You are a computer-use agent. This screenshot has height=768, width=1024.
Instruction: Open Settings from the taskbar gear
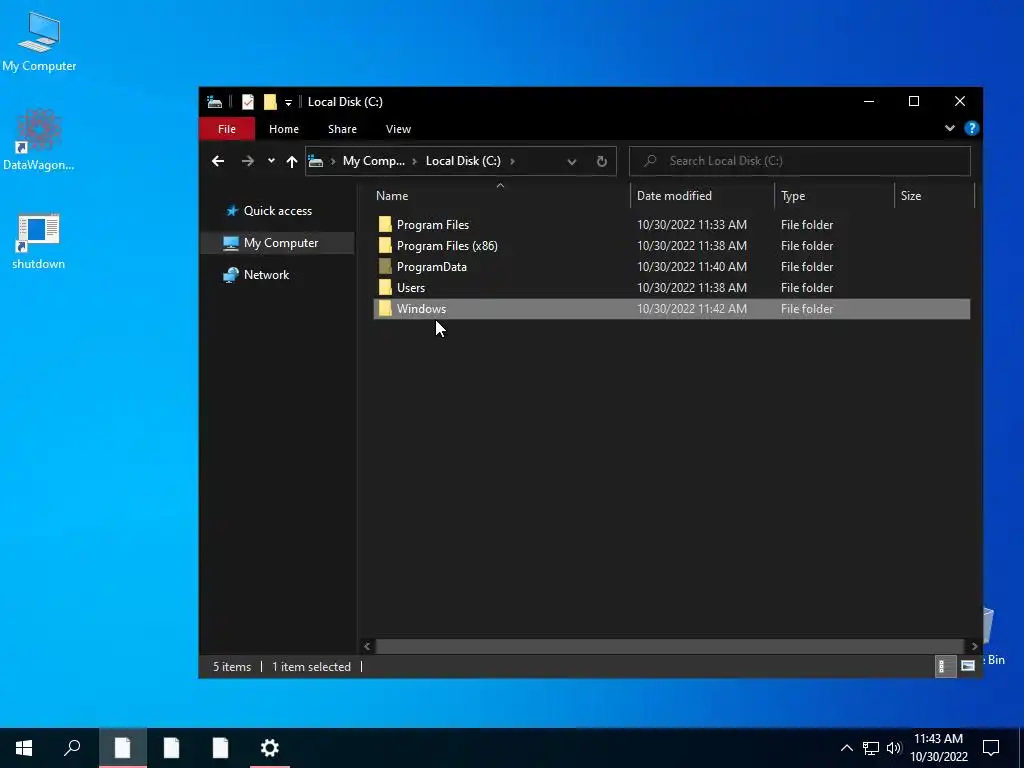click(270, 748)
